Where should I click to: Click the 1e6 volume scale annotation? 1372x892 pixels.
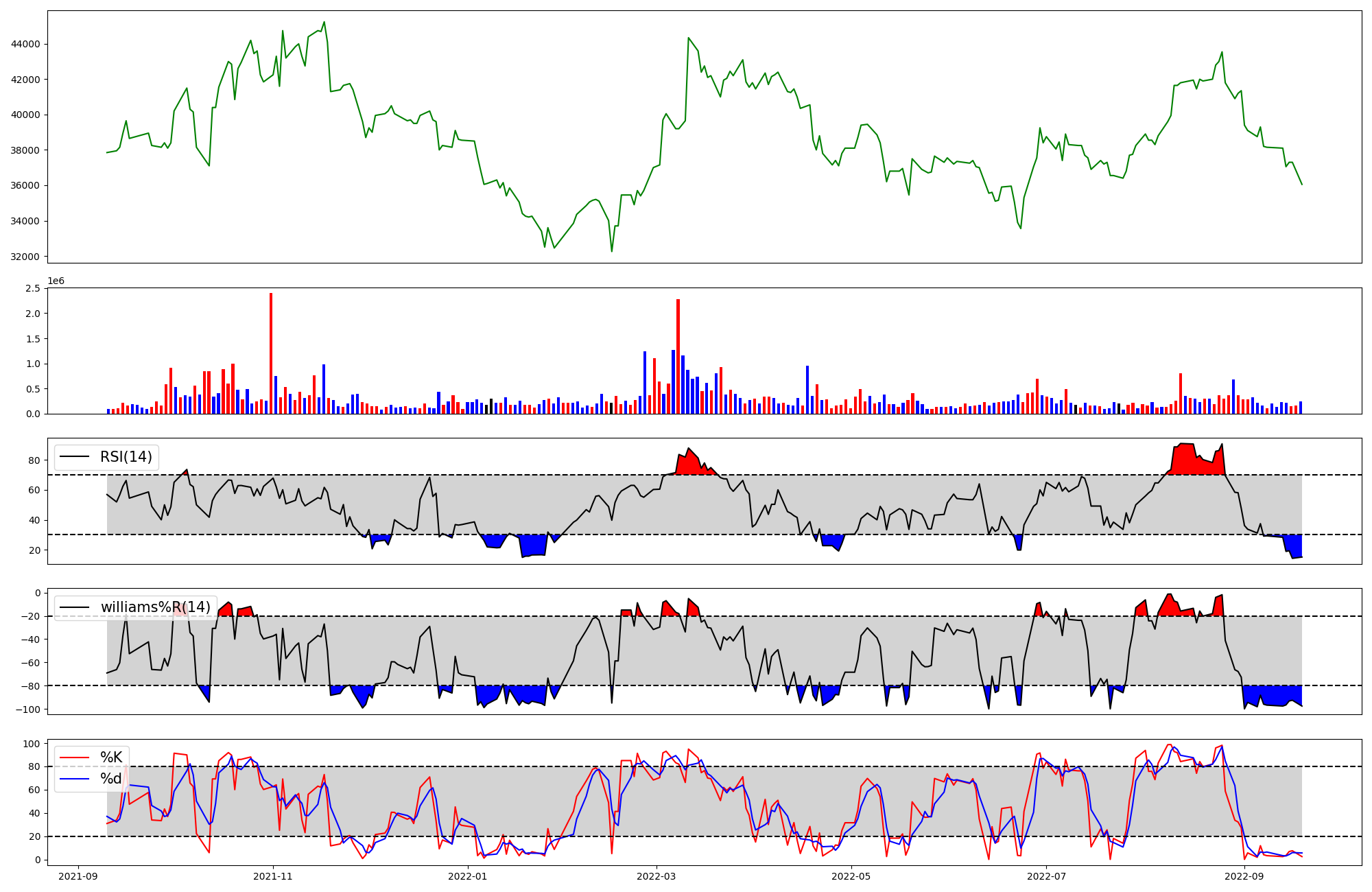(x=56, y=281)
